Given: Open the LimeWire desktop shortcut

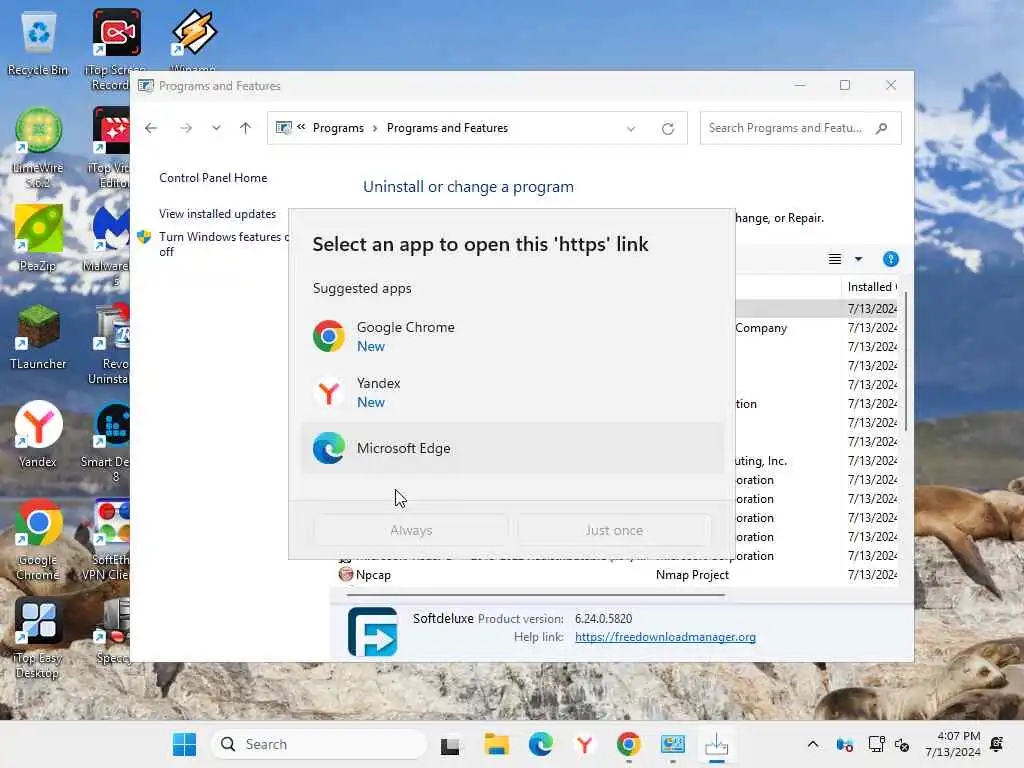Looking at the screenshot, I should (x=38, y=148).
